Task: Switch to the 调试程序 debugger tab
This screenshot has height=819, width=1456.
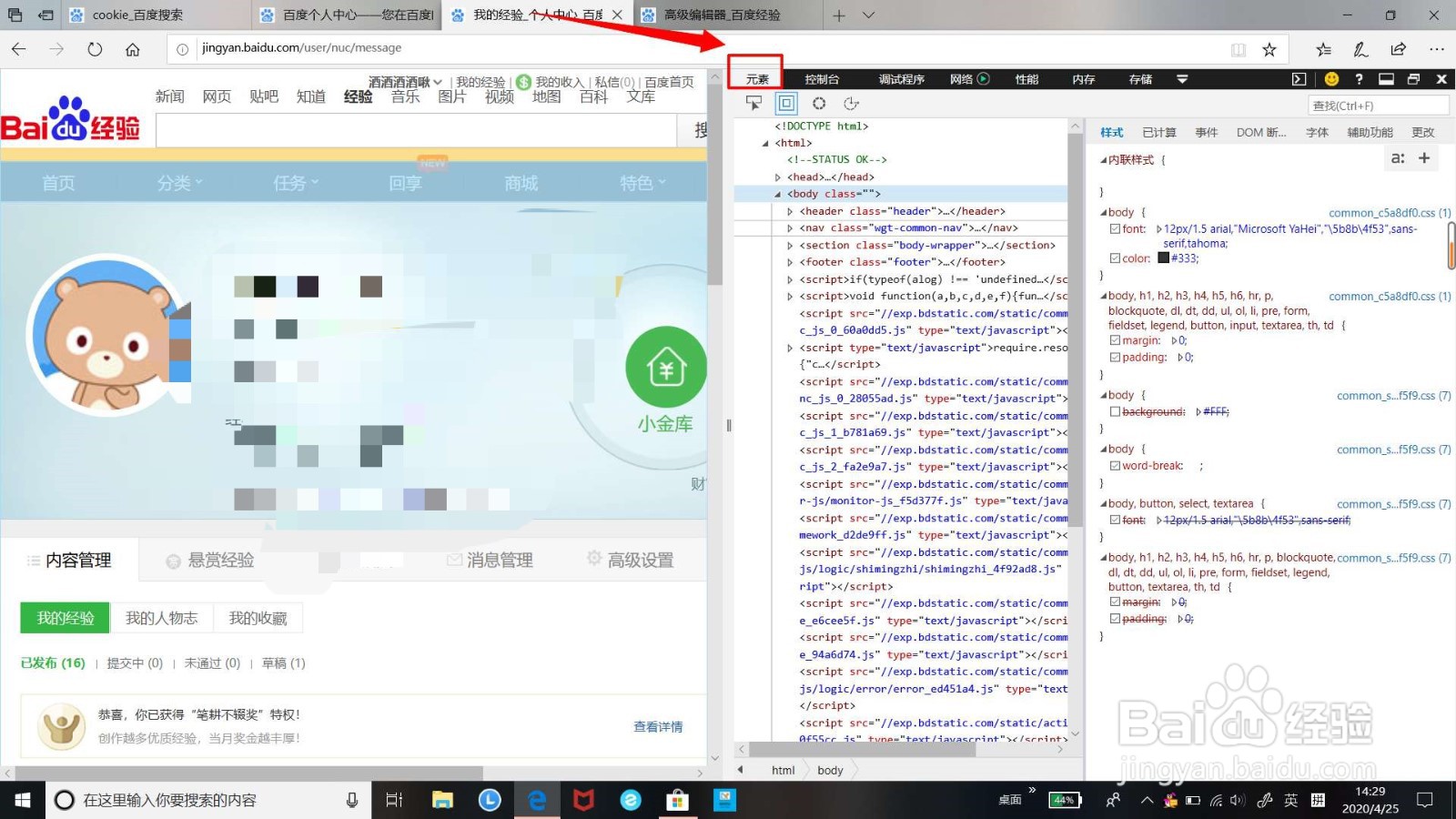Action: point(902,79)
